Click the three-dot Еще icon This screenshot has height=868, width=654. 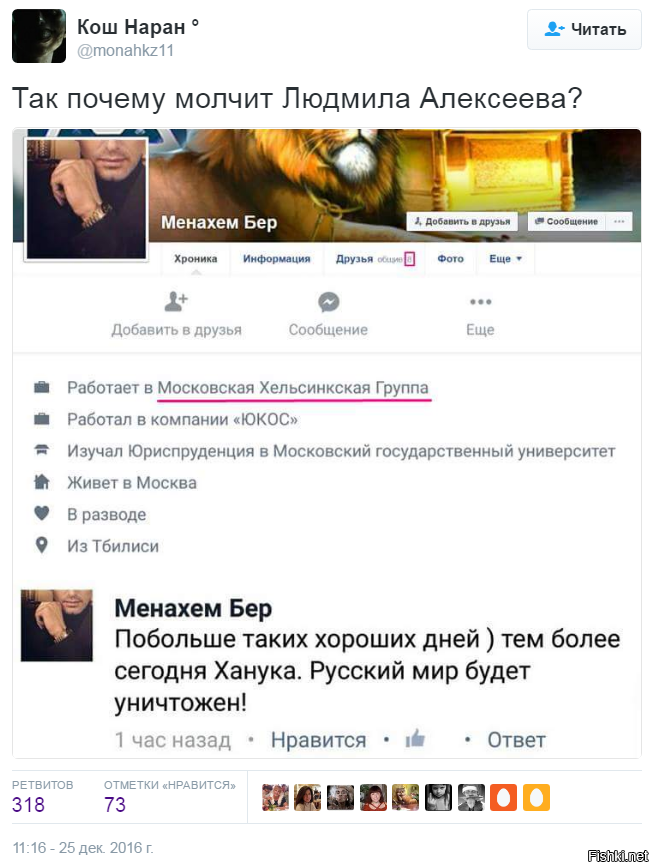click(x=480, y=302)
